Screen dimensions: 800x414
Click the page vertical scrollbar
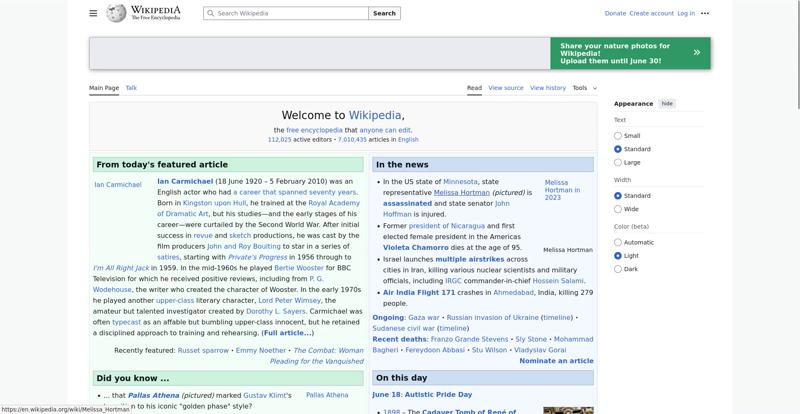coord(797,55)
